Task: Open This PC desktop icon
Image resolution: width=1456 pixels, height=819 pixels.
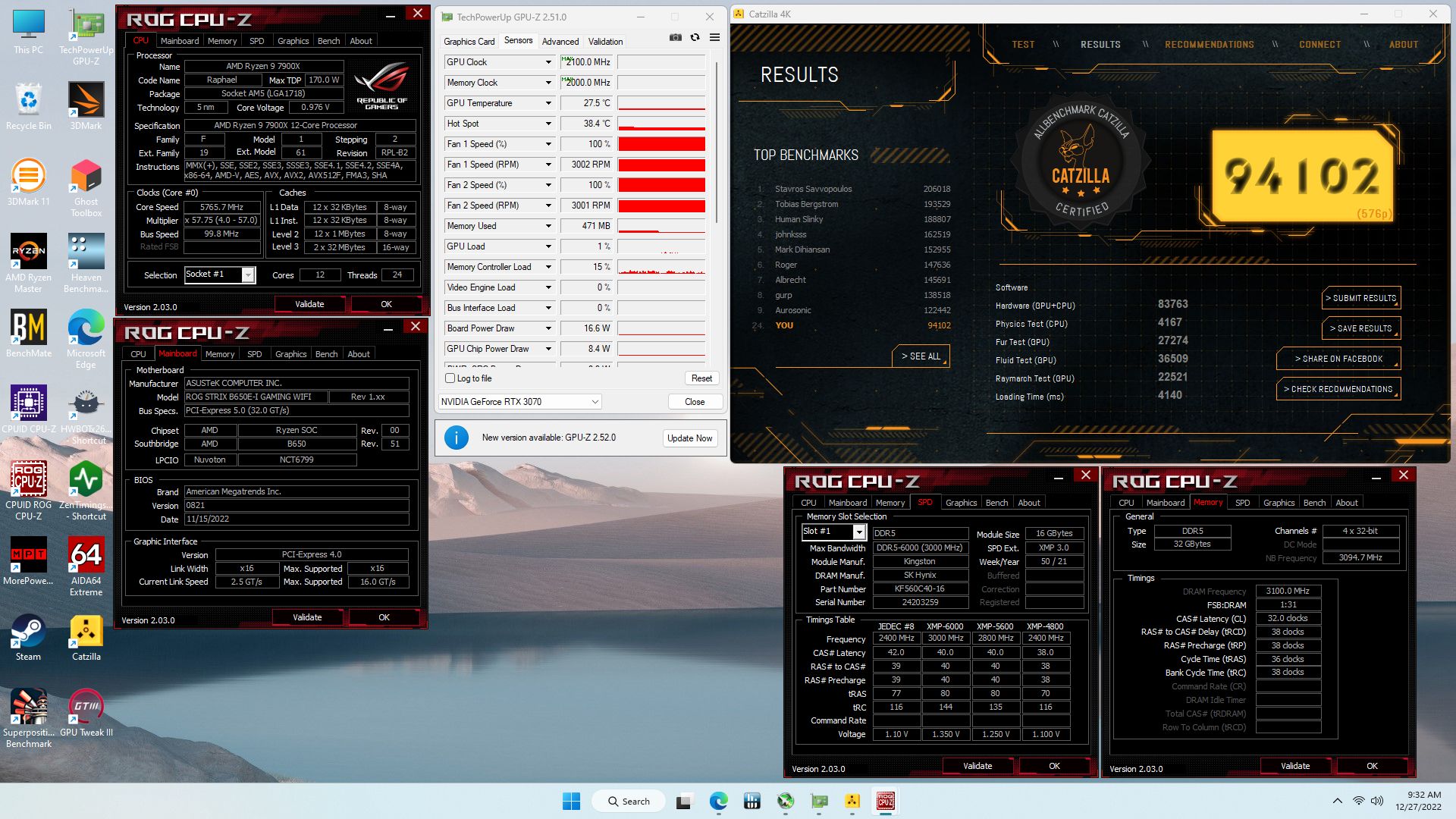Action: tap(28, 32)
